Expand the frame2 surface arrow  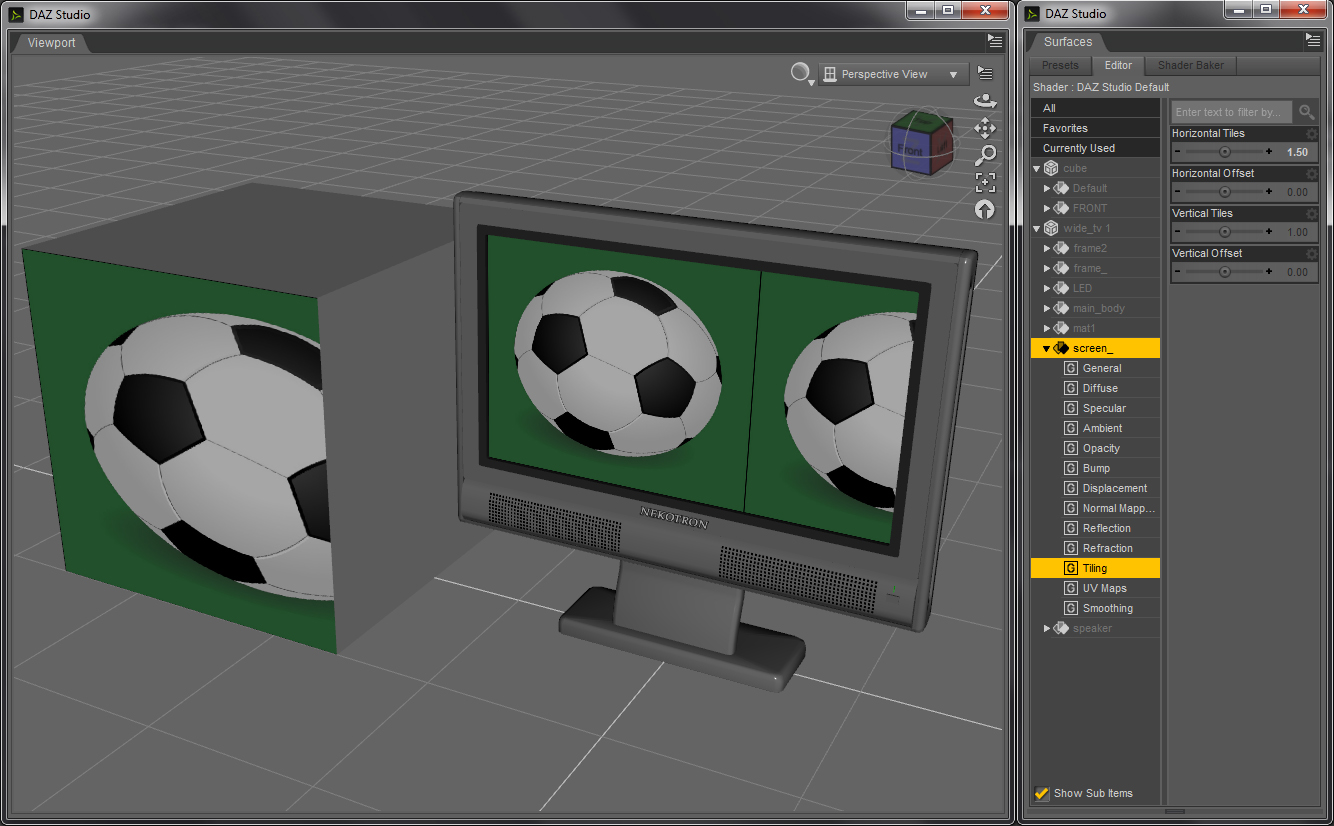pos(1047,248)
